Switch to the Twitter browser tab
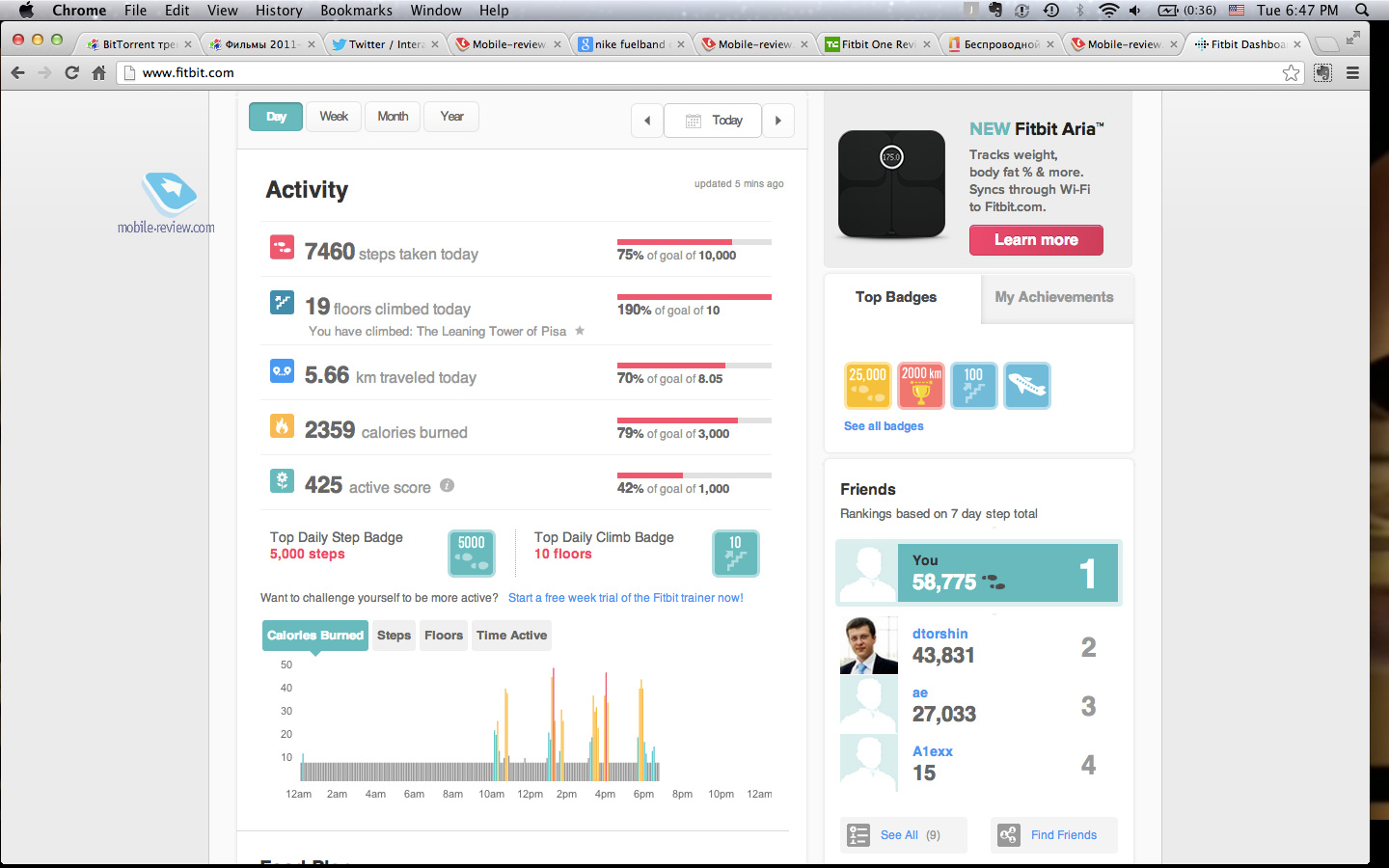 coord(385,44)
